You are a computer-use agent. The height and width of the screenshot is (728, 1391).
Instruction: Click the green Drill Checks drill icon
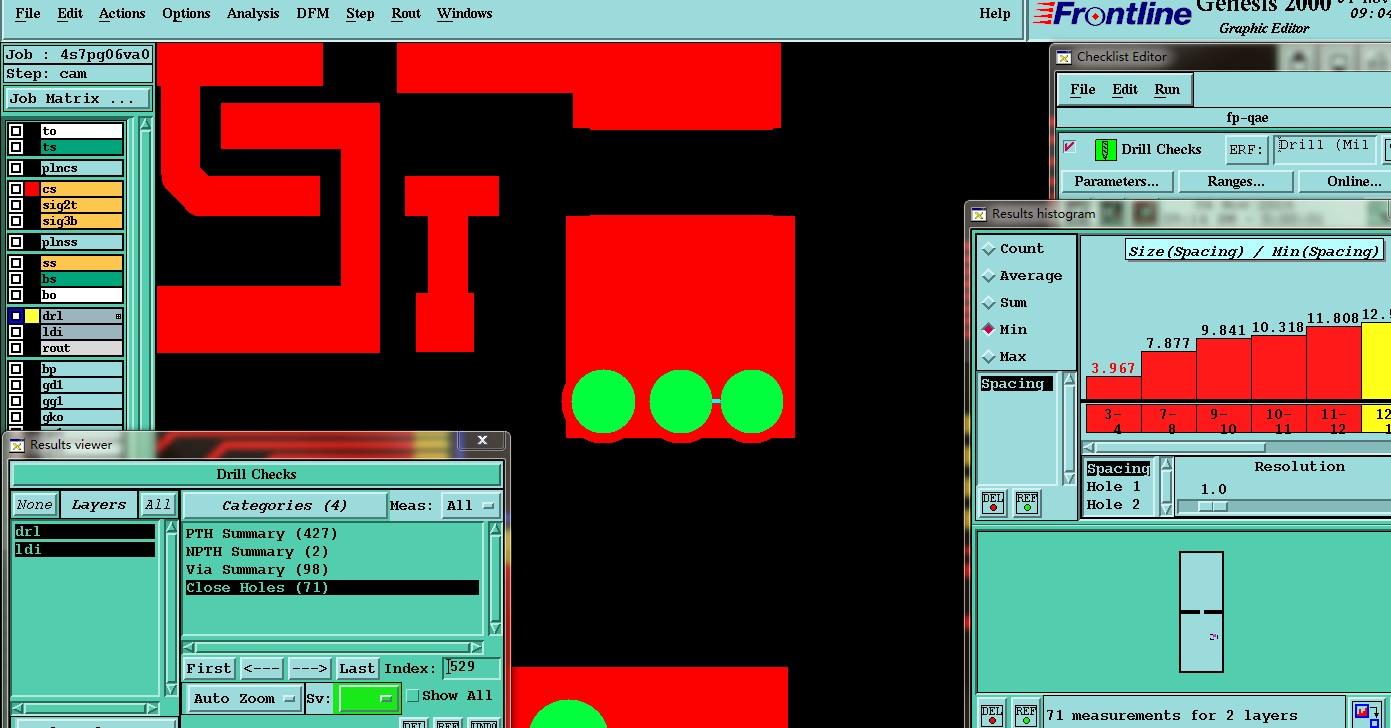coord(1105,150)
